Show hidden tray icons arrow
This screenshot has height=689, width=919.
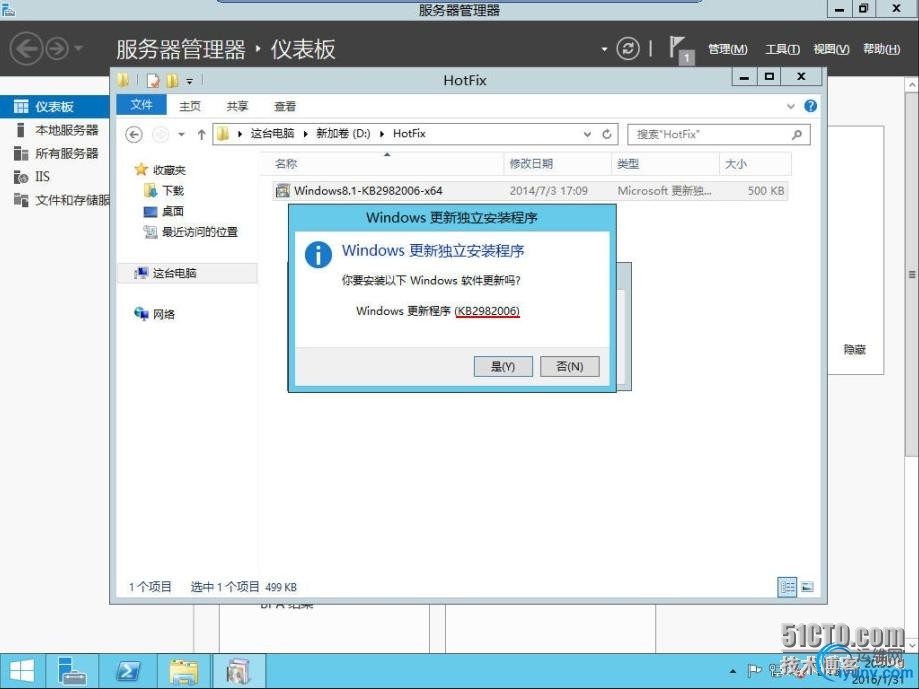coord(733,671)
